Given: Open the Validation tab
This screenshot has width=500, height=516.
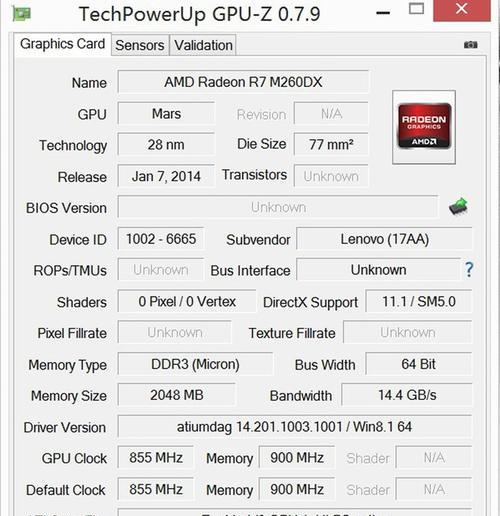Looking at the screenshot, I should (203, 45).
